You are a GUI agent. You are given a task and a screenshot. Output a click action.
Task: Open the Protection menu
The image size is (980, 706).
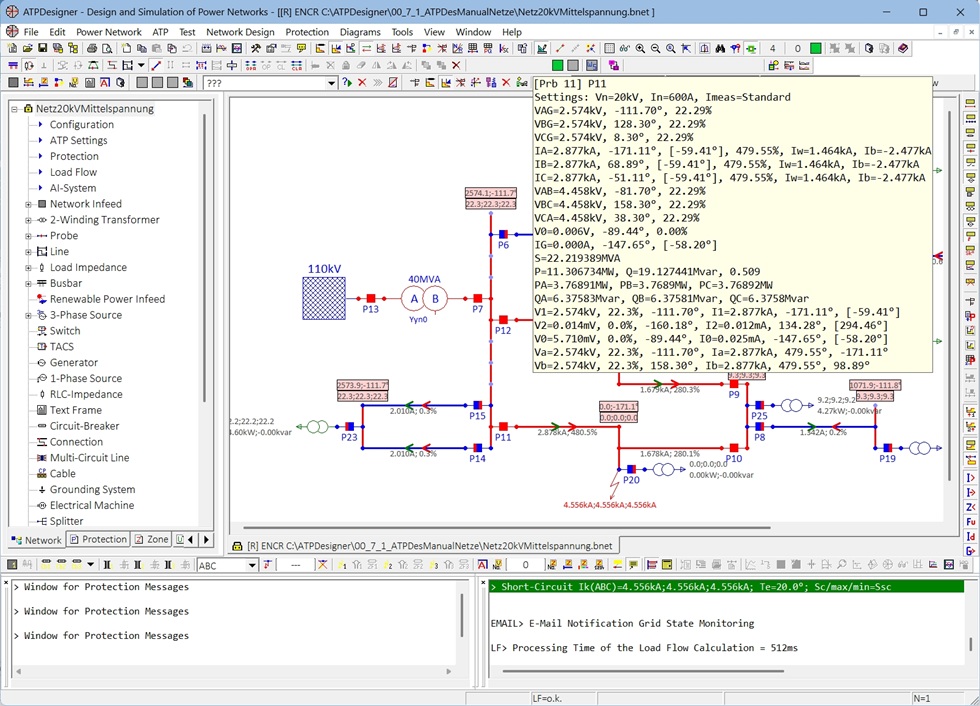click(x=306, y=32)
